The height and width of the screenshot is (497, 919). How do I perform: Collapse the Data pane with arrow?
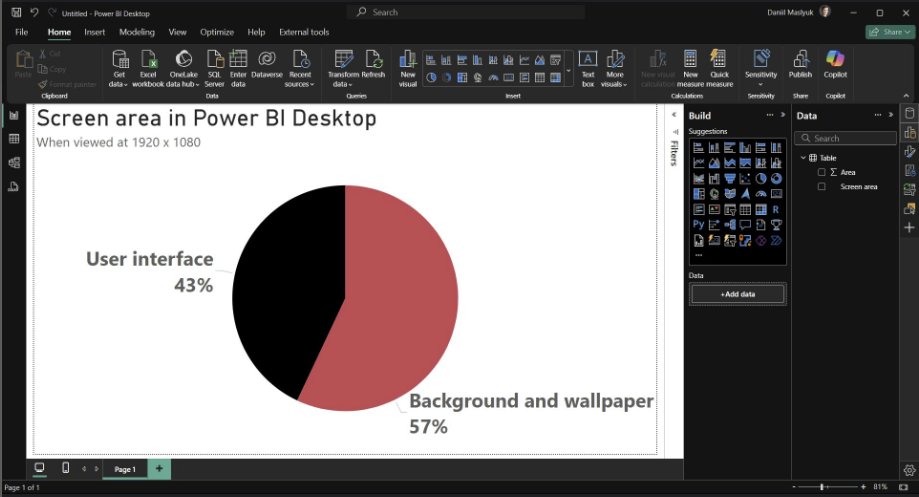tap(891, 115)
